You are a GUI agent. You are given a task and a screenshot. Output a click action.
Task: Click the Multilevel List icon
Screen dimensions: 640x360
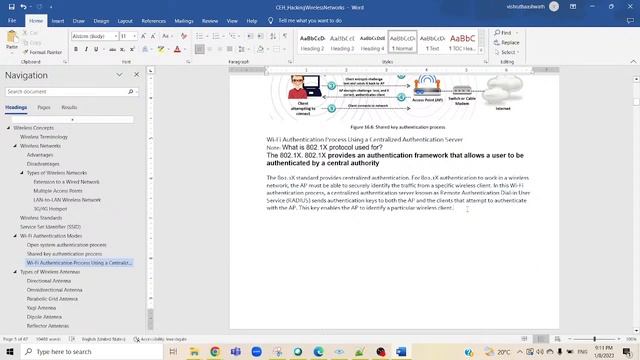(x=232, y=36)
